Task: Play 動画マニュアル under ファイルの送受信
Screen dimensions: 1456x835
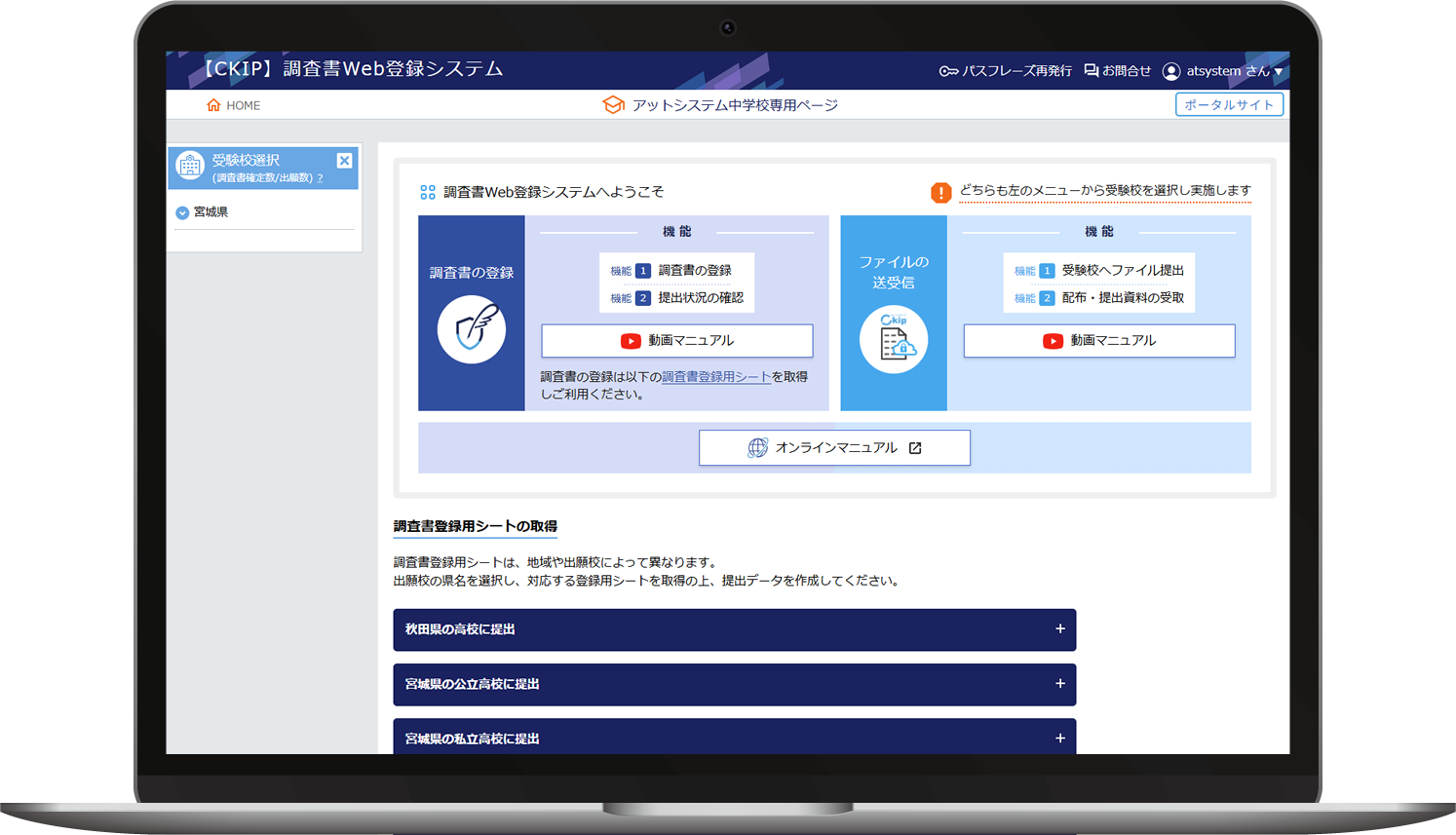Action: coord(1098,341)
